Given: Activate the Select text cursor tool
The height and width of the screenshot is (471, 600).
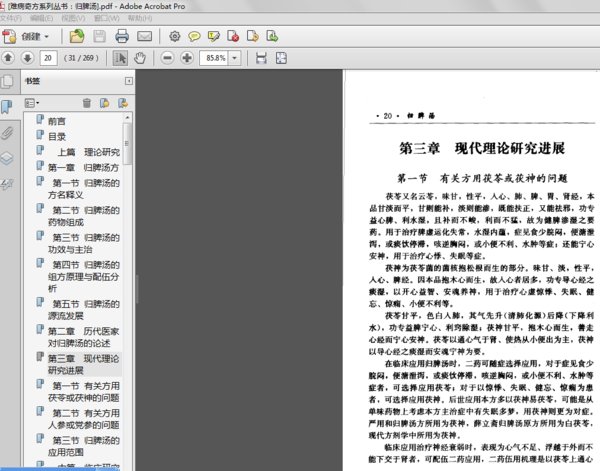Looking at the screenshot, I should click(120, 58).
